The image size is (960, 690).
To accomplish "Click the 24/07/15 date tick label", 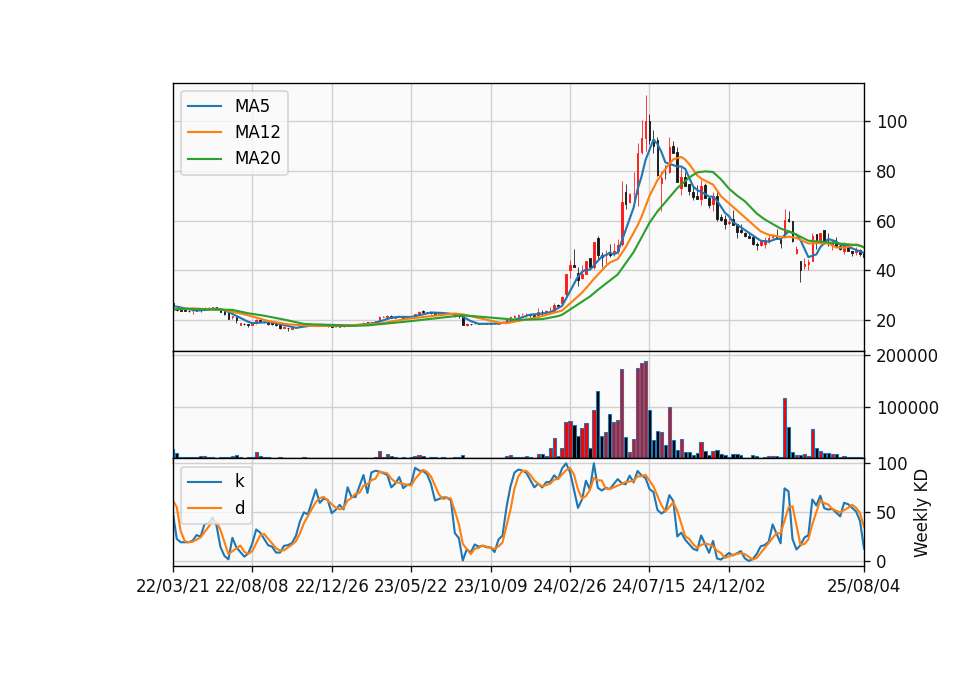I will [x=649, y=586].
